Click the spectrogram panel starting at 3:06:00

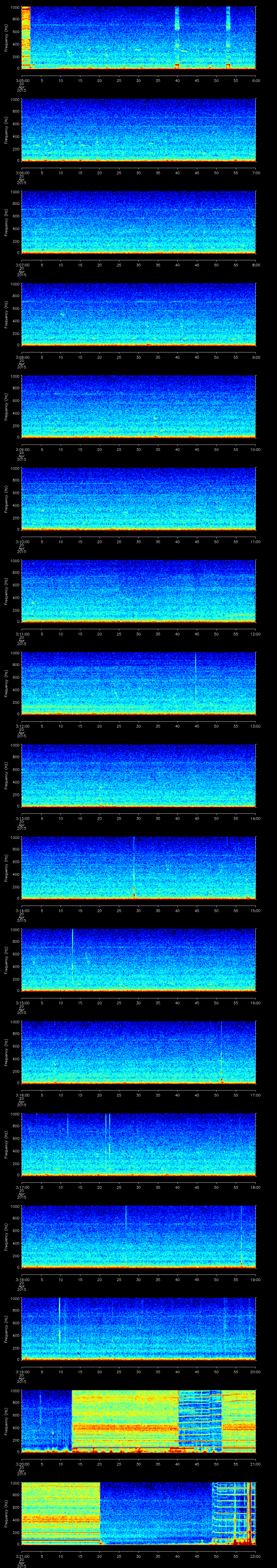(x=138, y=130)
